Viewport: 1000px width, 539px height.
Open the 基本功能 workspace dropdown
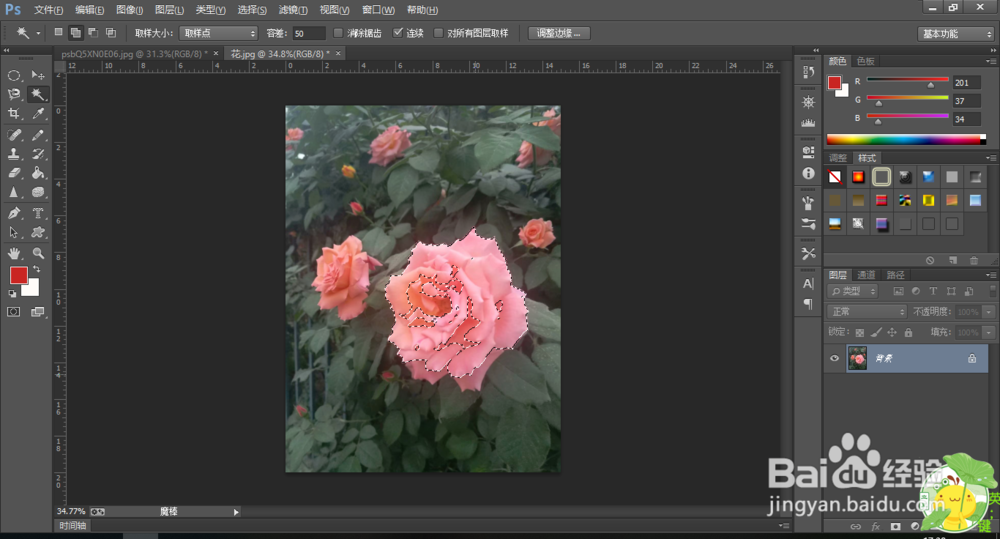pos(955,34)
